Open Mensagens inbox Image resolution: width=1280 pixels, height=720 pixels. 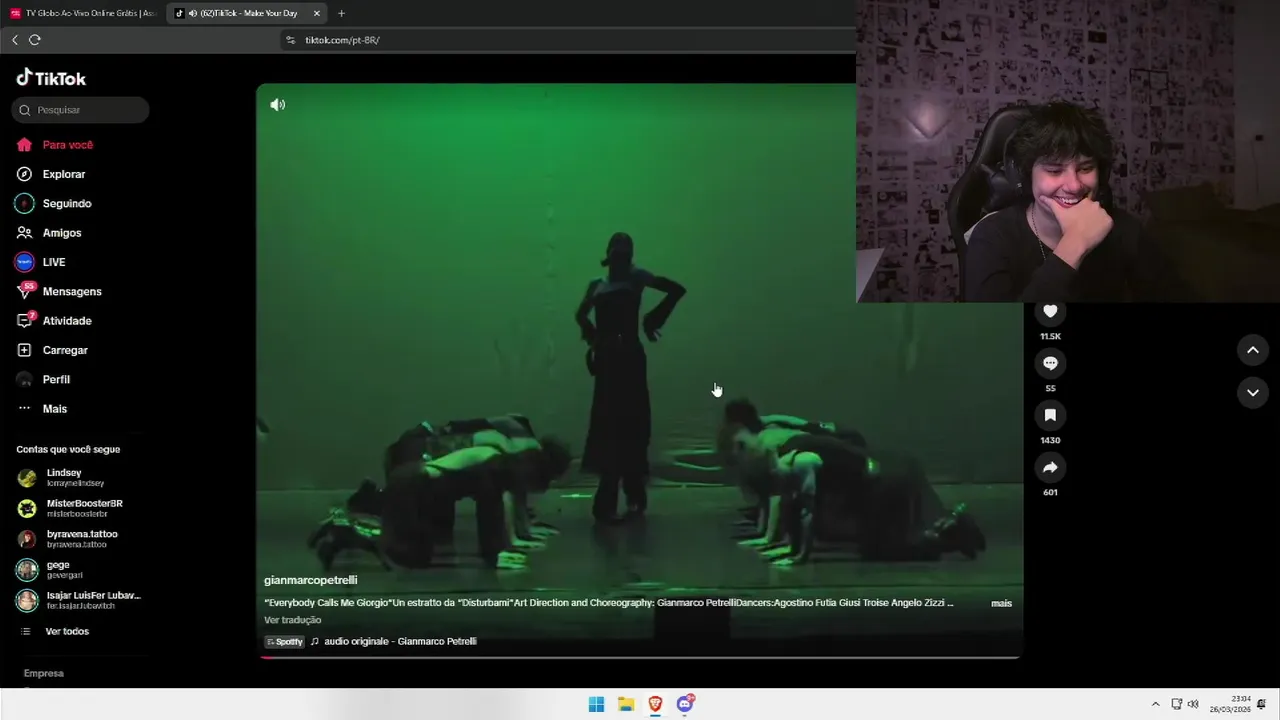coord(72,291)
